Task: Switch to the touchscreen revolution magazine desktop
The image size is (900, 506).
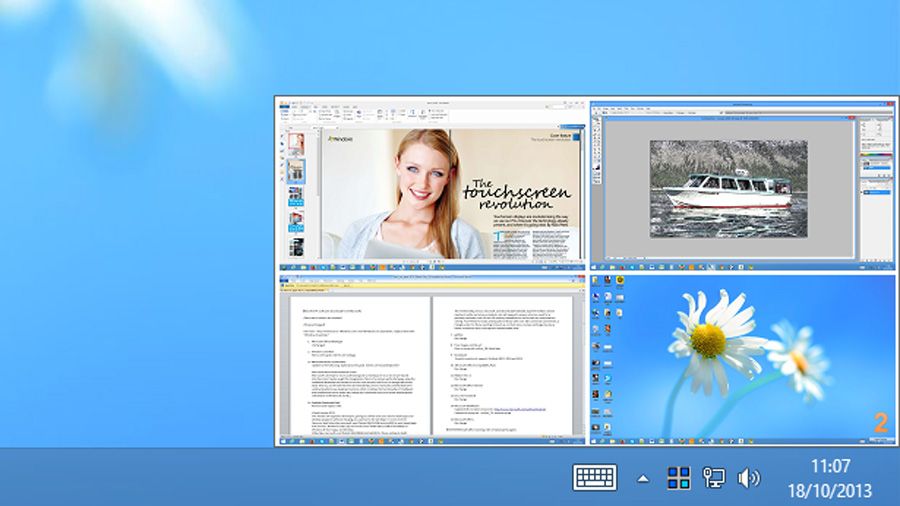Action: (432, 185)
